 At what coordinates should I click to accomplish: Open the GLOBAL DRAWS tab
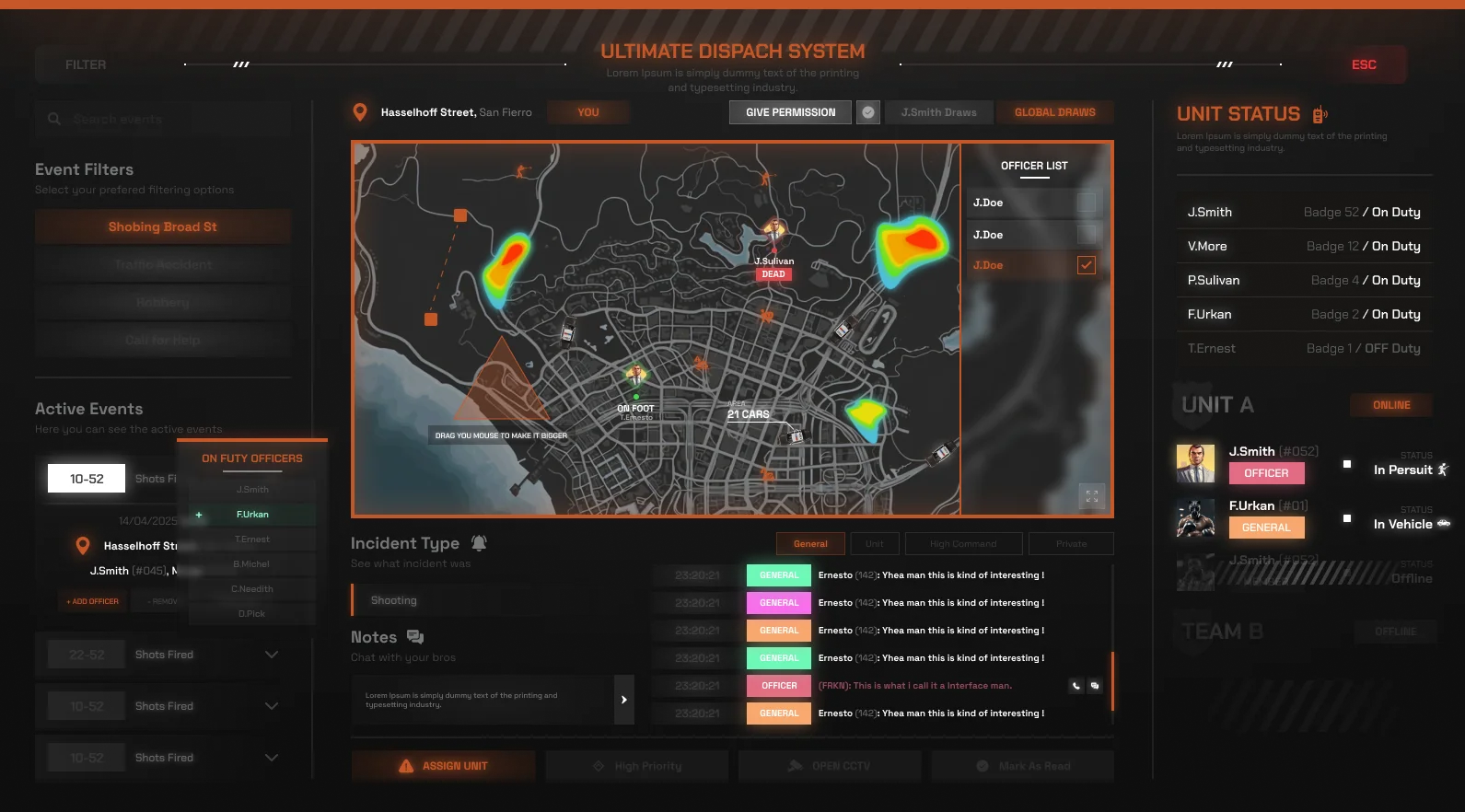click(x=1055, y=112)
